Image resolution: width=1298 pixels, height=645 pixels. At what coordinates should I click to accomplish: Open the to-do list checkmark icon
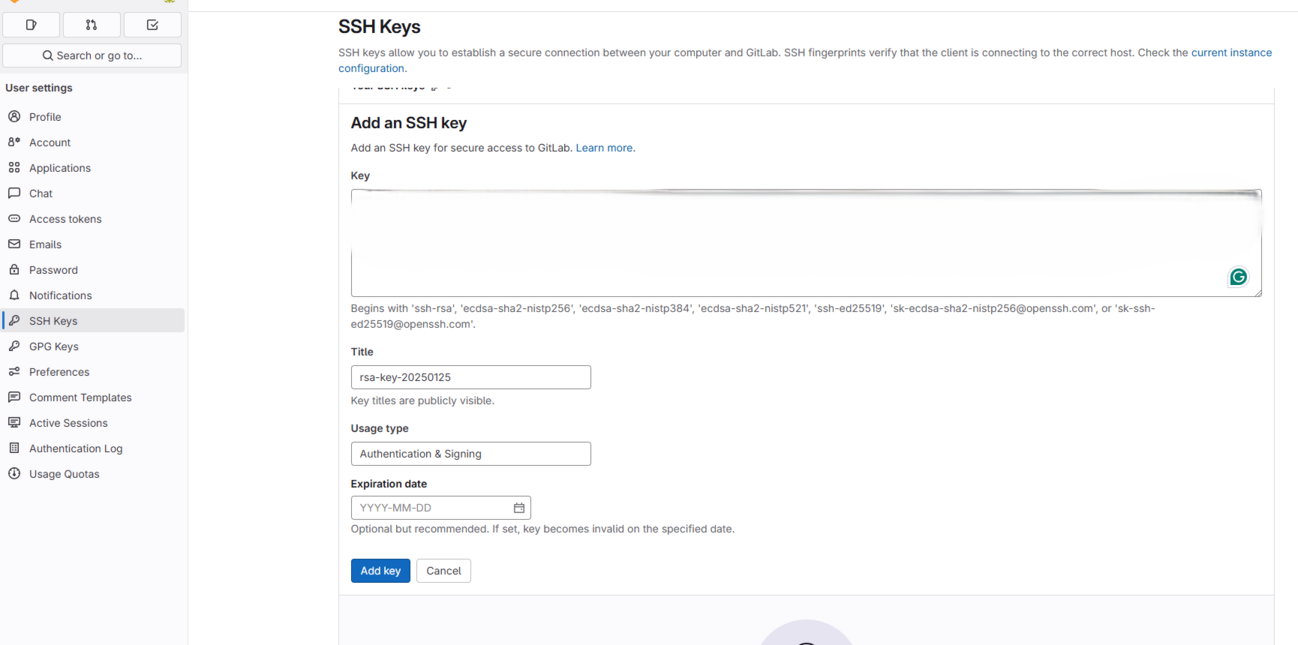pos(152,24)
